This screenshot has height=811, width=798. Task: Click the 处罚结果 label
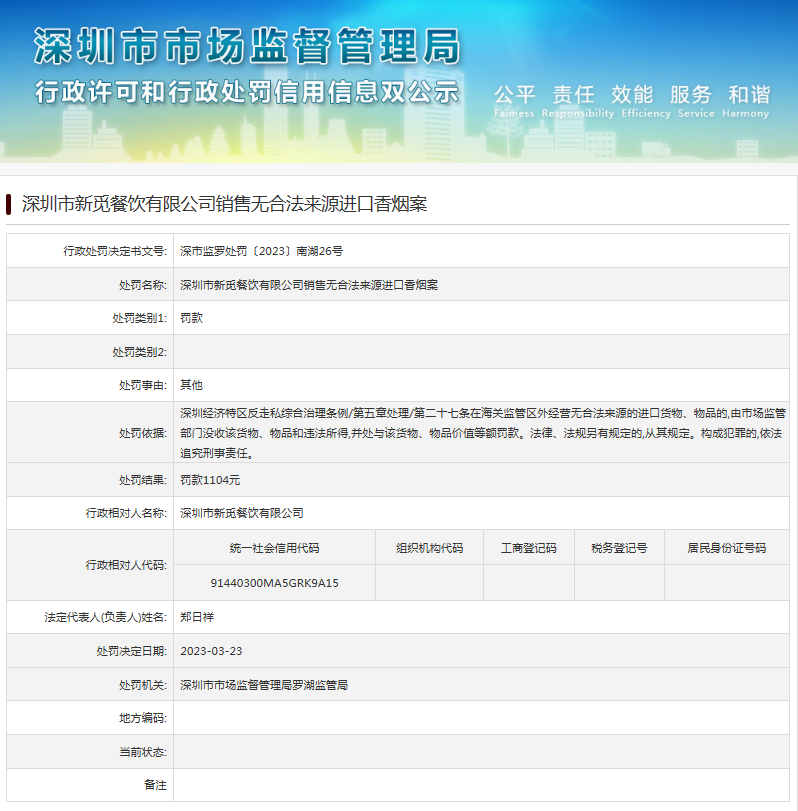[143, 480]
